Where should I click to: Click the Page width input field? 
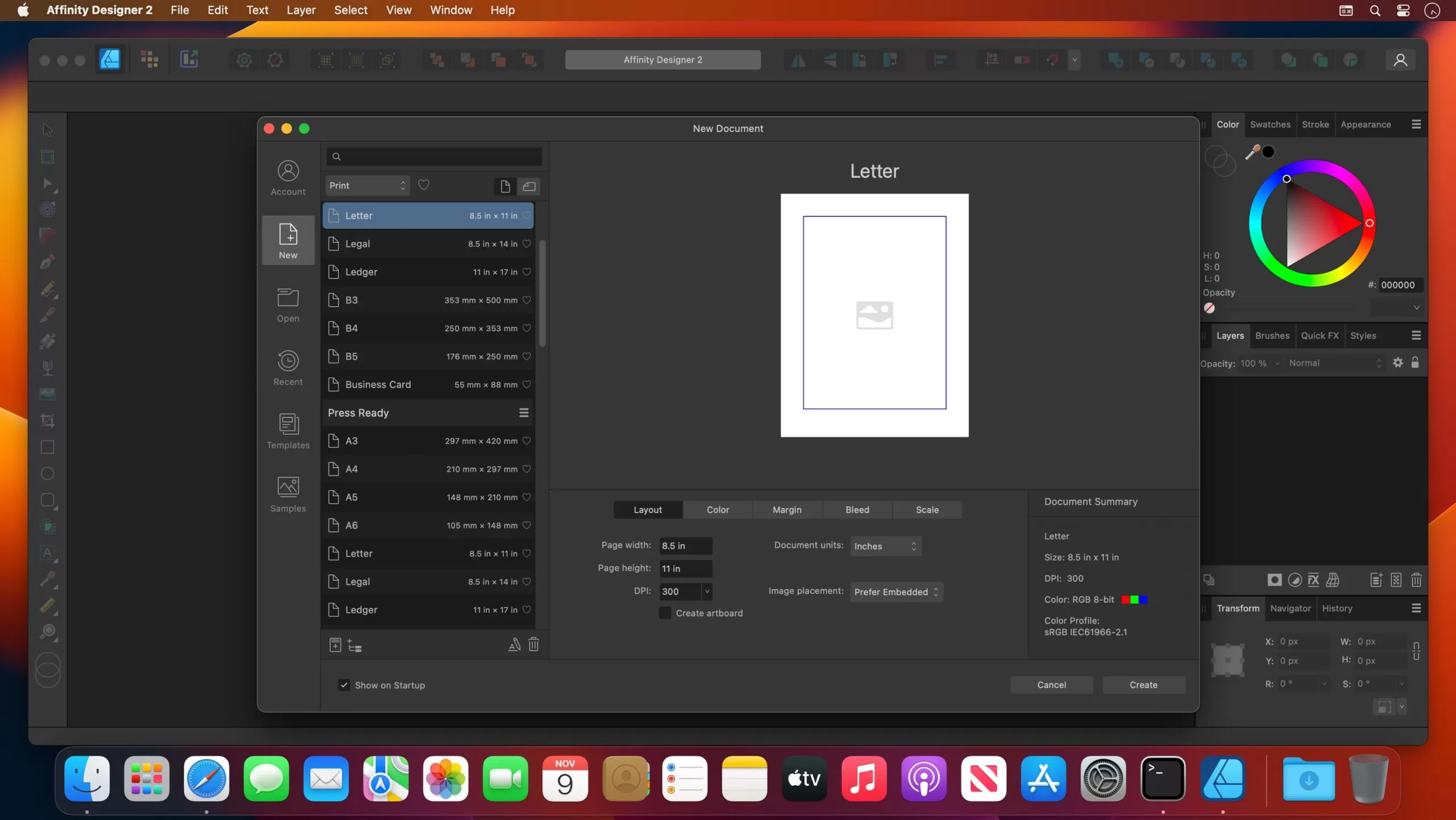coord(684,545)
